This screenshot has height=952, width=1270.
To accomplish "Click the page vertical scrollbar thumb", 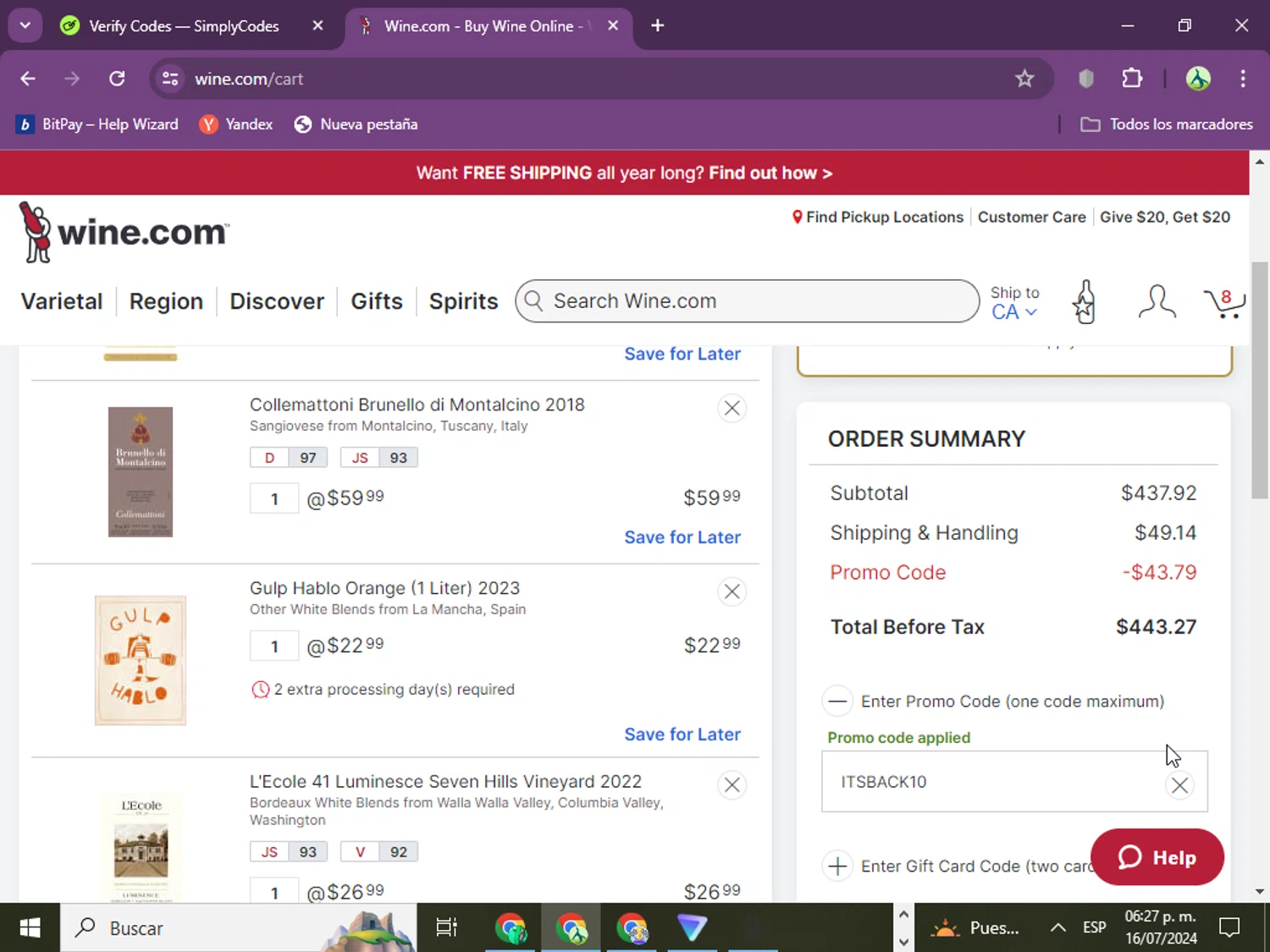I will pyautogui.click(x=1260, y=380).
